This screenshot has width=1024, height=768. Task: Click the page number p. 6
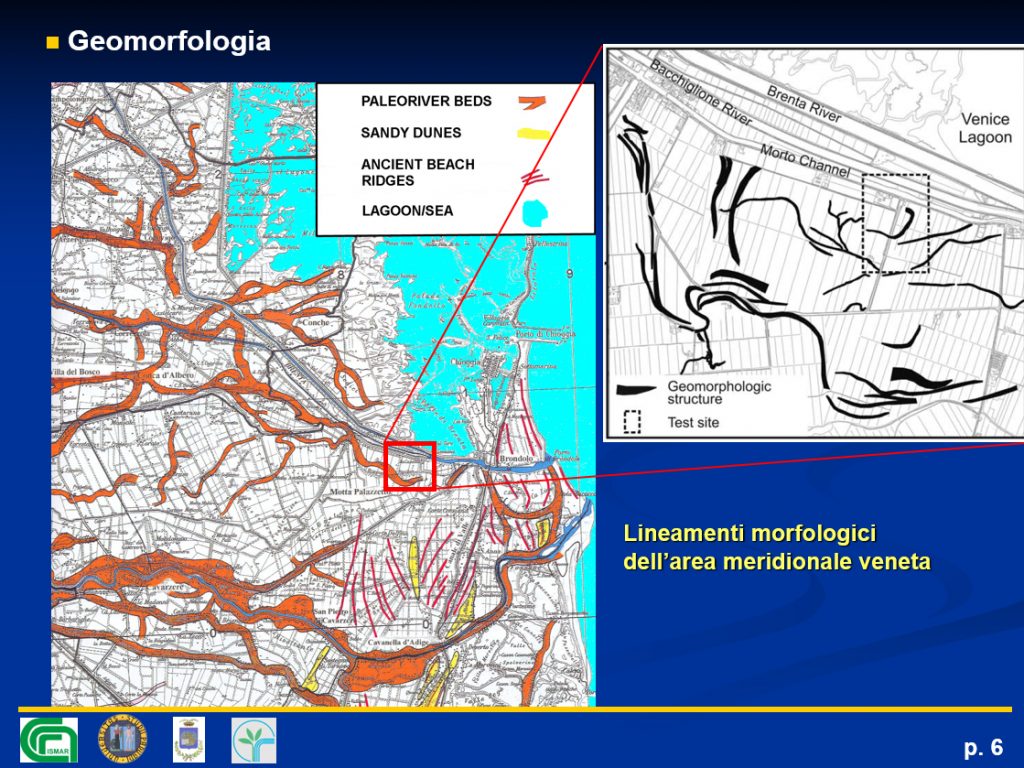pos(983,747)
